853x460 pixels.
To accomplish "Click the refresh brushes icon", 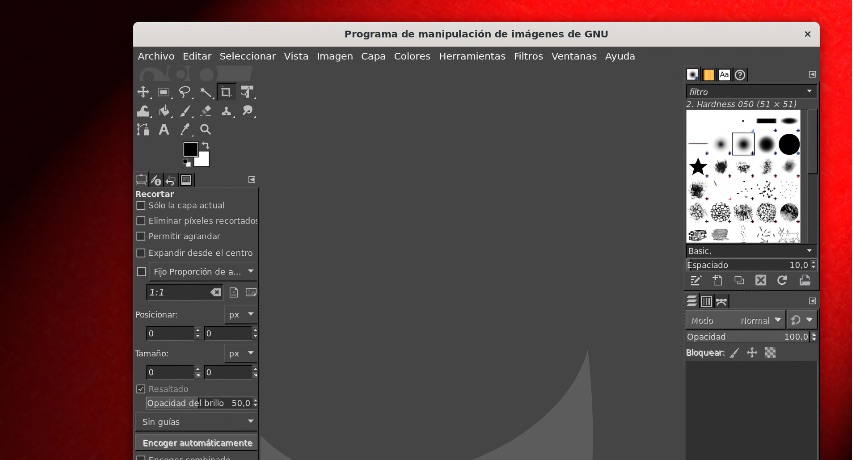I will (x=782, y=281).
